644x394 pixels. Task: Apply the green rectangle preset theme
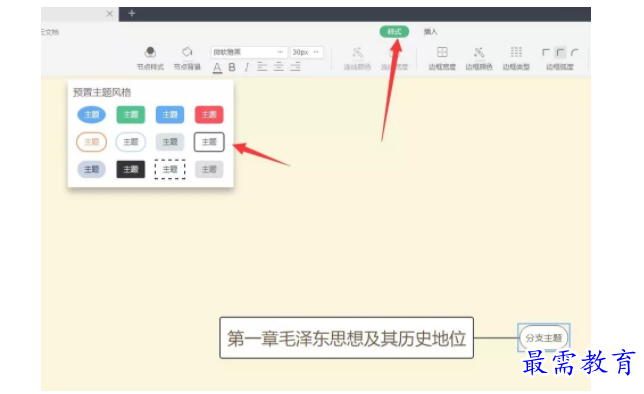pyautogui.click(x=131, y=115)
